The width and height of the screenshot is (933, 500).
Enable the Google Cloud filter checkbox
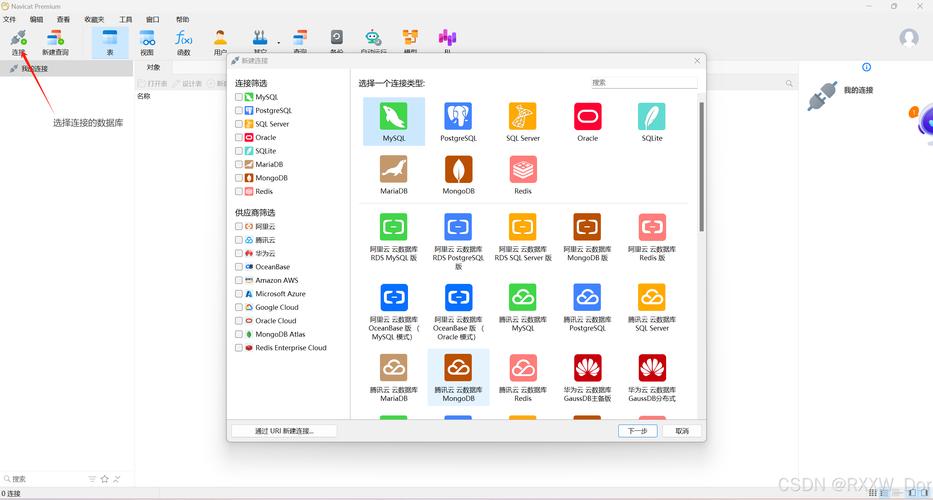pyautogui.click(x=239, y=307)
